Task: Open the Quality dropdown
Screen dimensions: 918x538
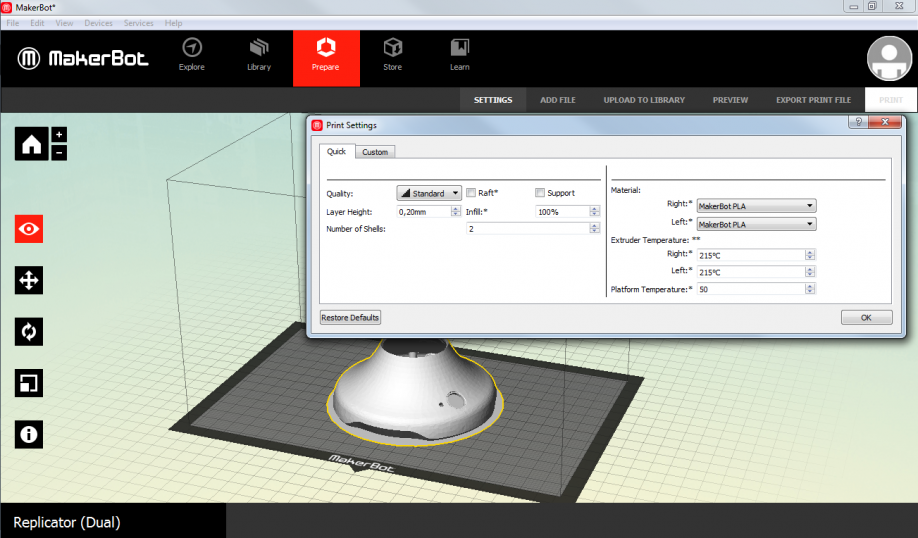Action: point(429,193)
